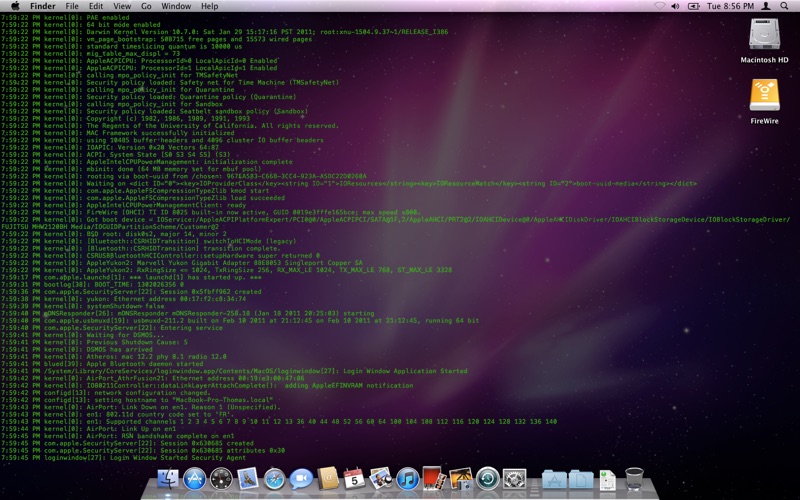Image resolution: width=800 pixels, height=500 pixels.
Task: Open the Go menu
Action: [146, 6]
